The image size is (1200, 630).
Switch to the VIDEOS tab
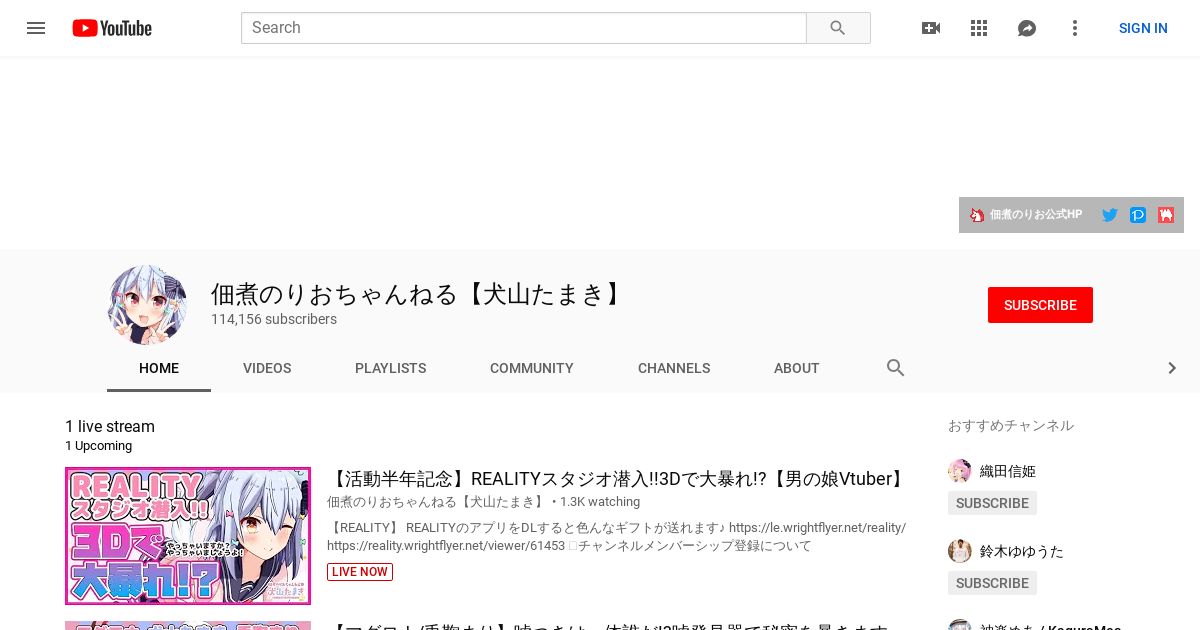pos(267,368)
